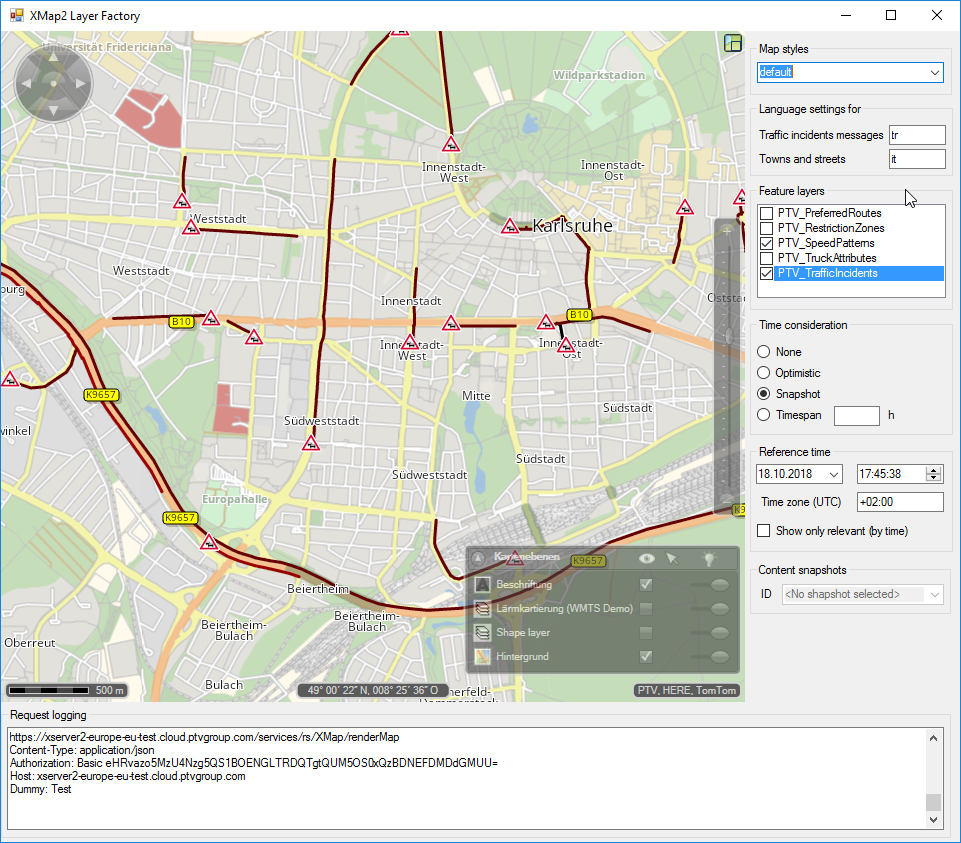Check PTV_TruckAttributes feature layer
Image resolution: width=961 pixels, height=843 pixels.
tap(766, 258)
